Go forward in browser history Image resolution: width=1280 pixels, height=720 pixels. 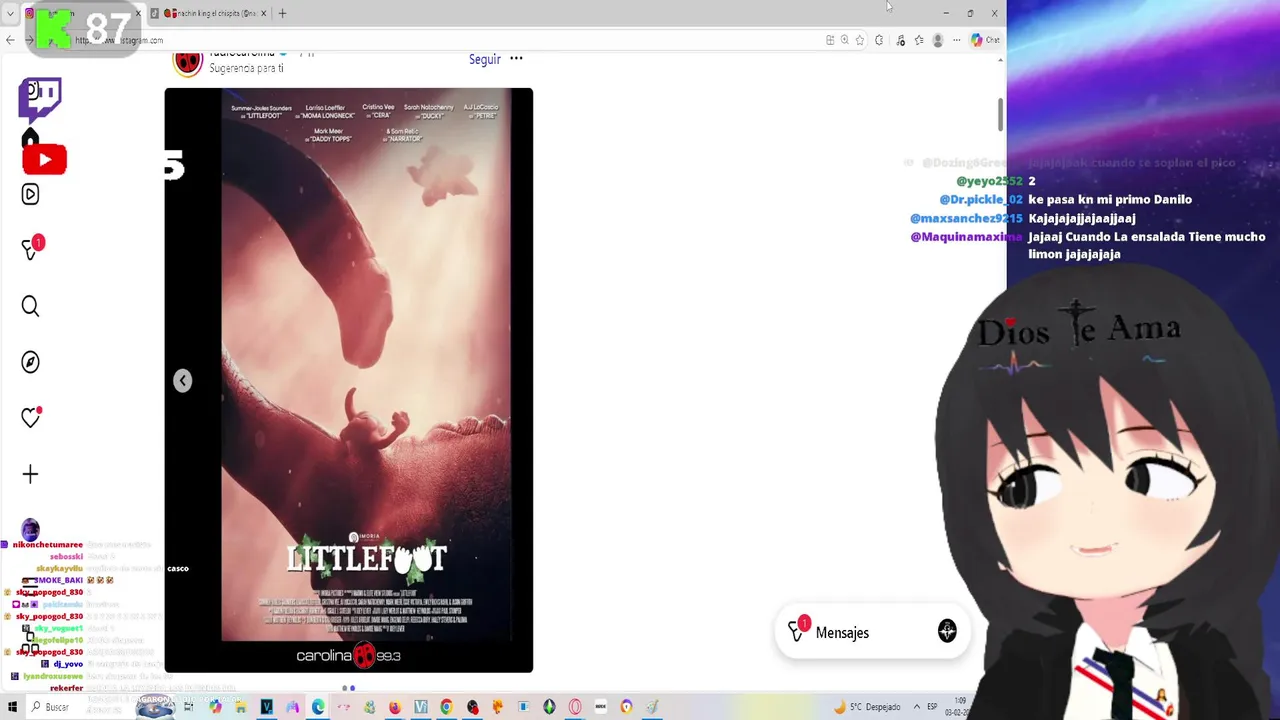(29, 40)
